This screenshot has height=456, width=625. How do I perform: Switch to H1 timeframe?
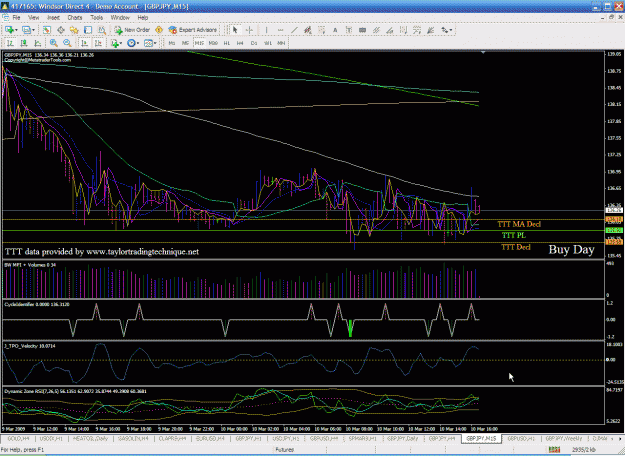[x=227, y=43]
